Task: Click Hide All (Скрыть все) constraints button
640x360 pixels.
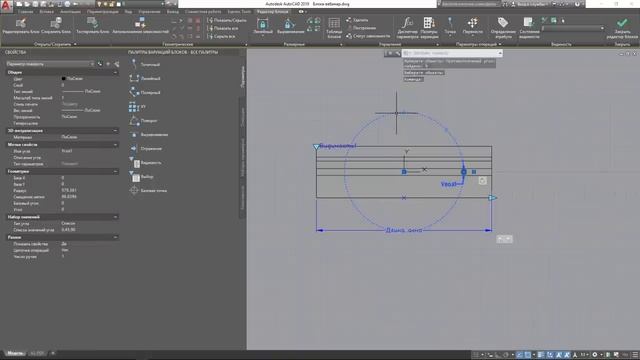Action: (221, 36)
